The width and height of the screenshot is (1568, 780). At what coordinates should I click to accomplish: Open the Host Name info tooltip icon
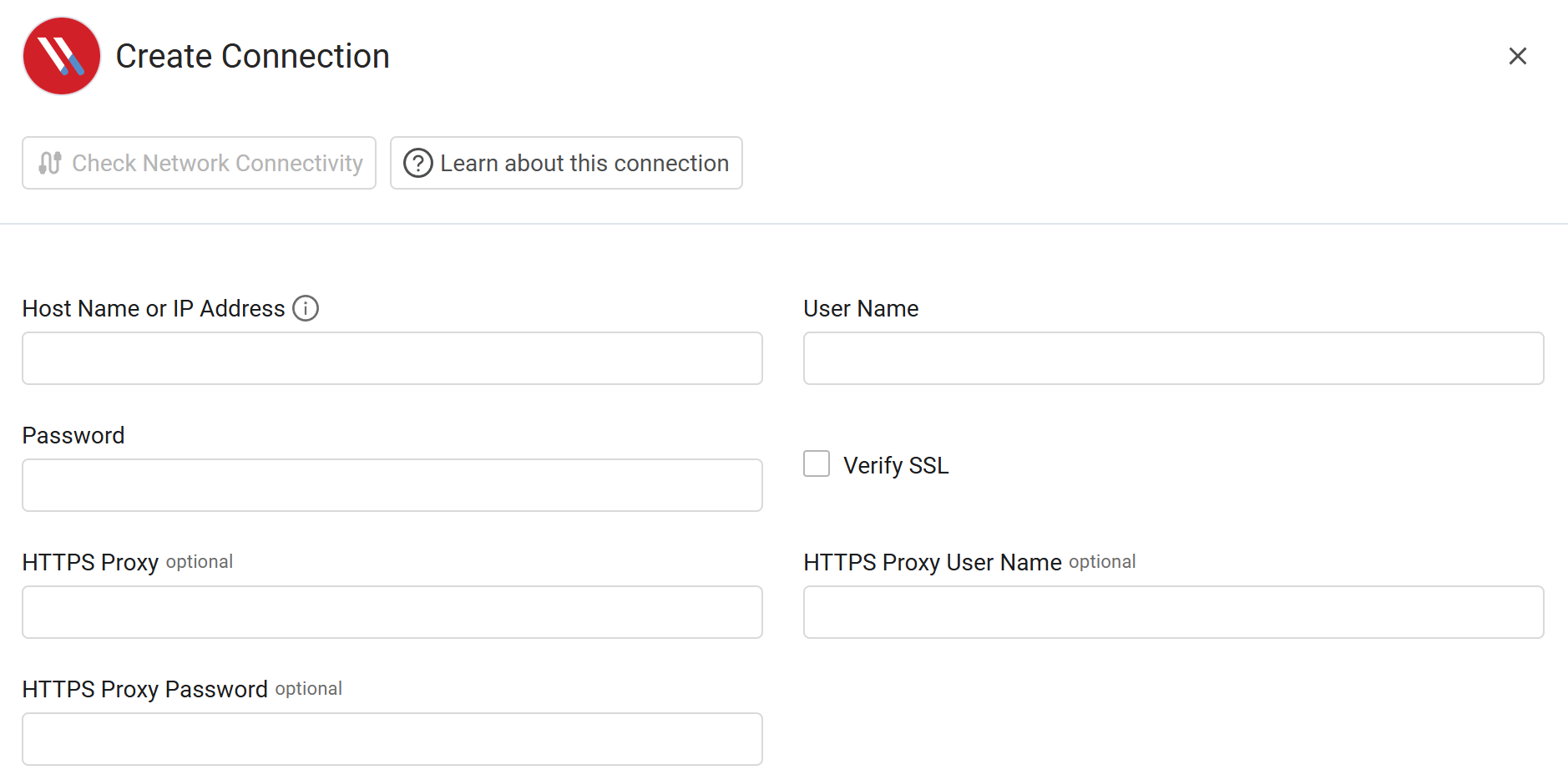click(x=306, y=308)
